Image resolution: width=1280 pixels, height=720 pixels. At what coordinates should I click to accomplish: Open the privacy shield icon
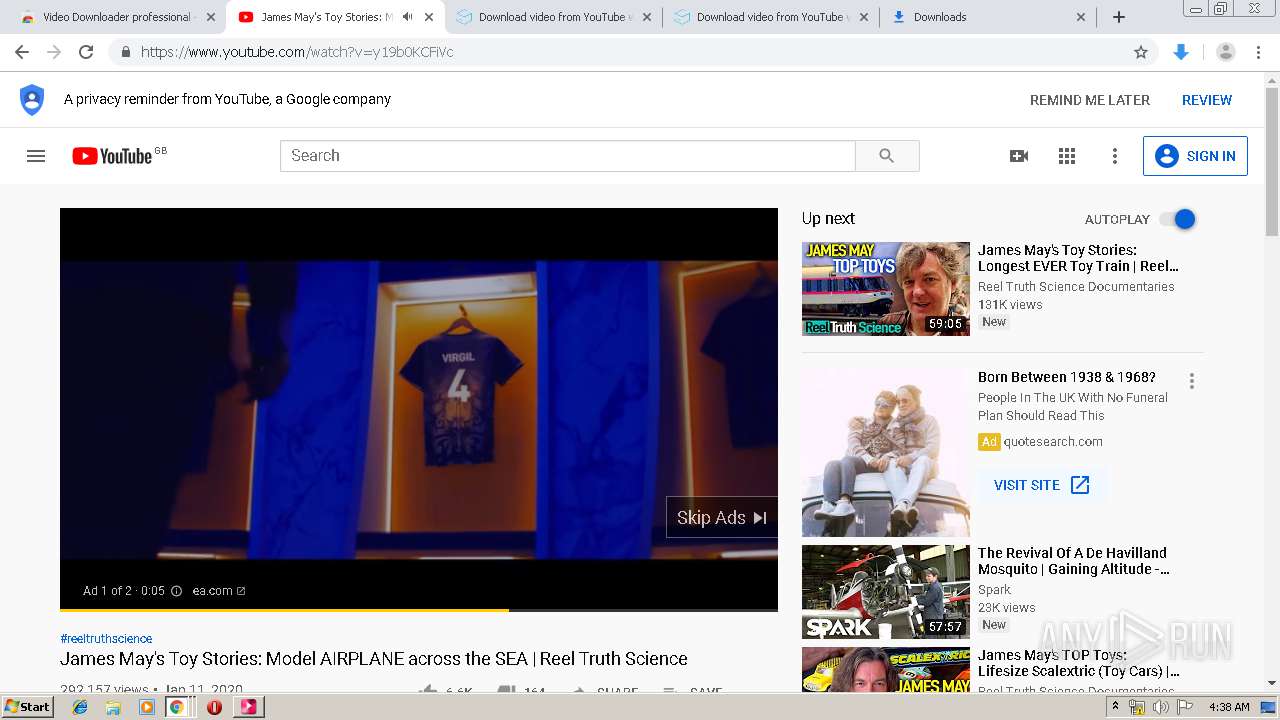point(32,100)
